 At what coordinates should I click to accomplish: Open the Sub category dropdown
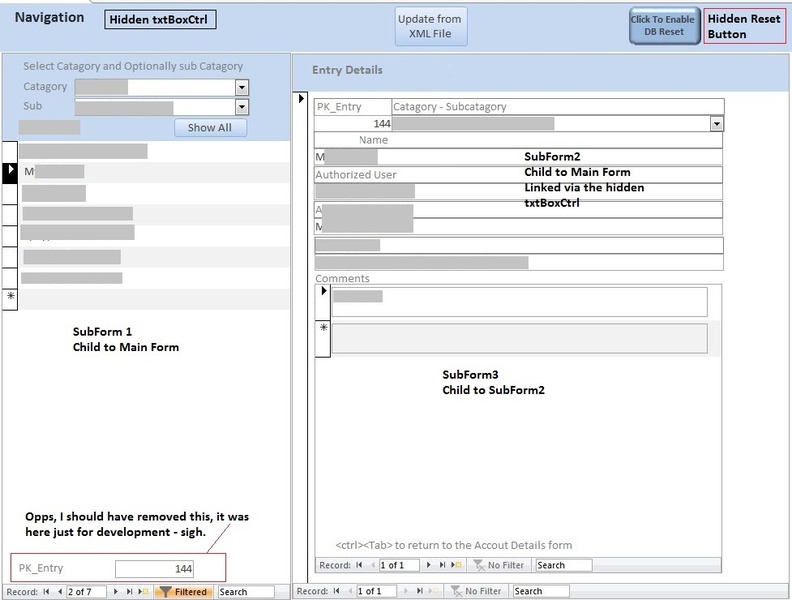[241, 106]
